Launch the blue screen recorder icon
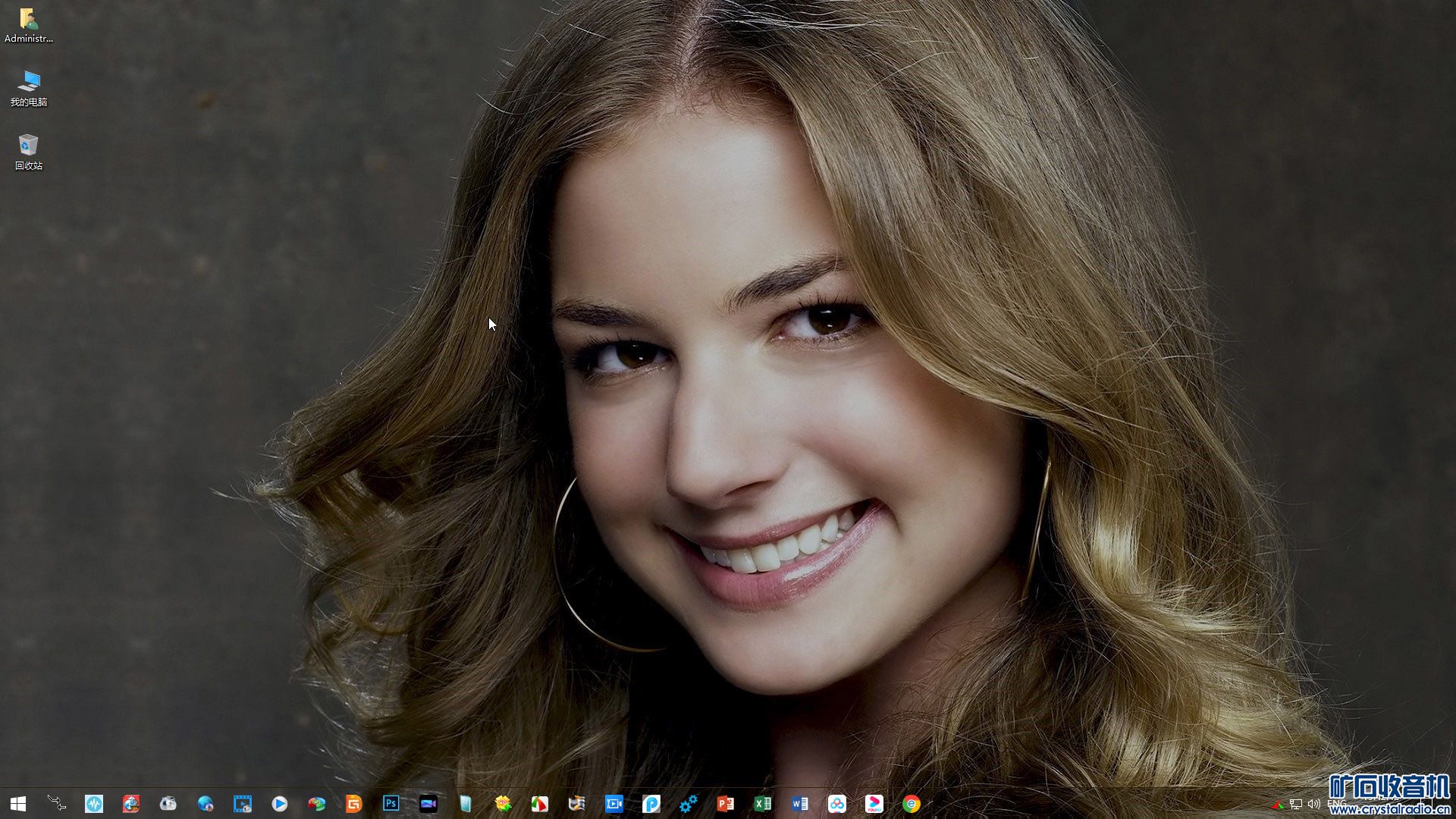This screenshot has width=1456, height=819. tap(614, 803)
